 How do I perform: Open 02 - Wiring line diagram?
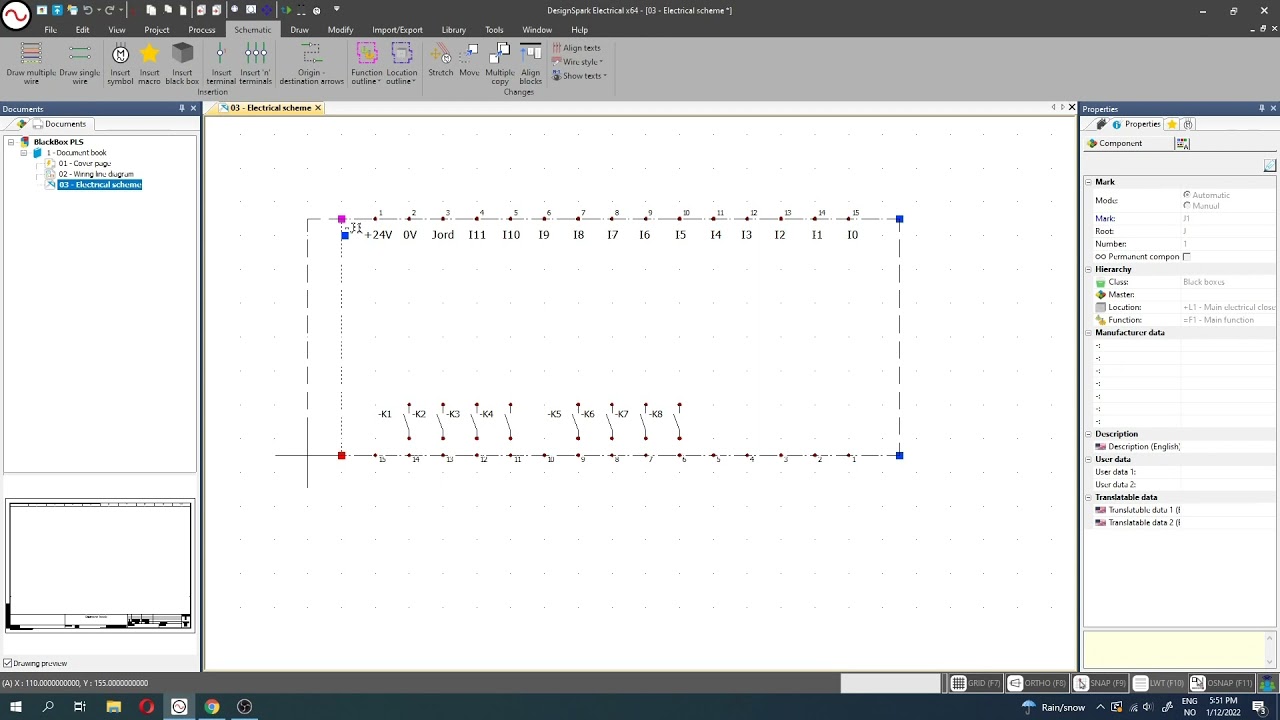tap(95, 174)
